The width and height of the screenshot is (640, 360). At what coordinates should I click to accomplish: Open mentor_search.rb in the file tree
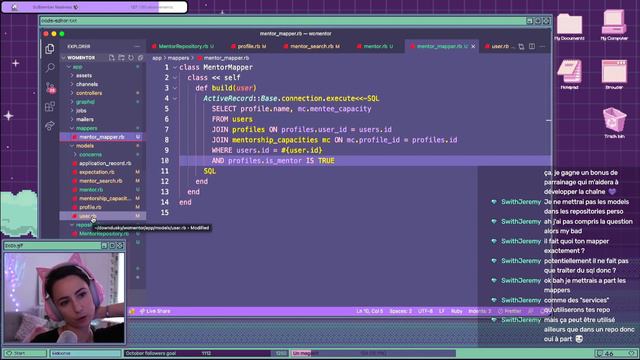click(102, 181)
